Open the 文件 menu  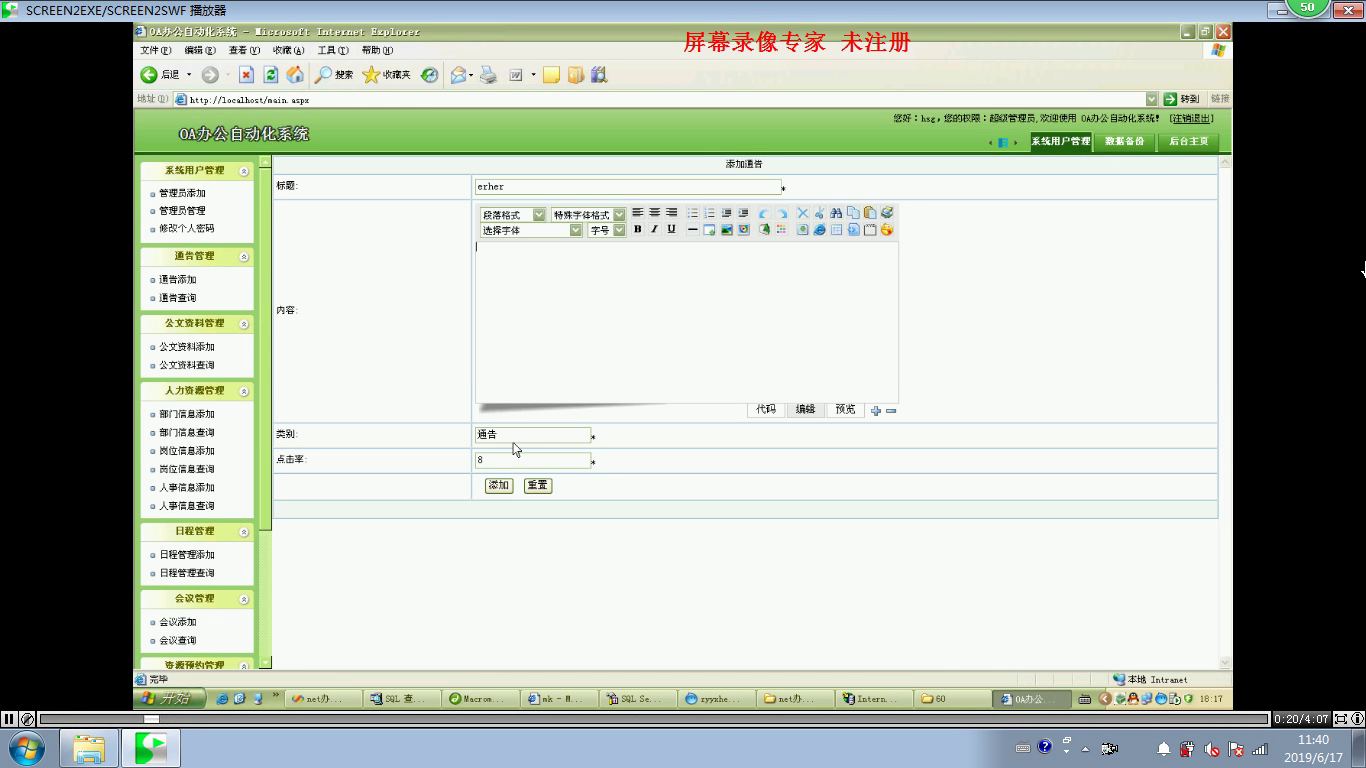coord(156,50)
